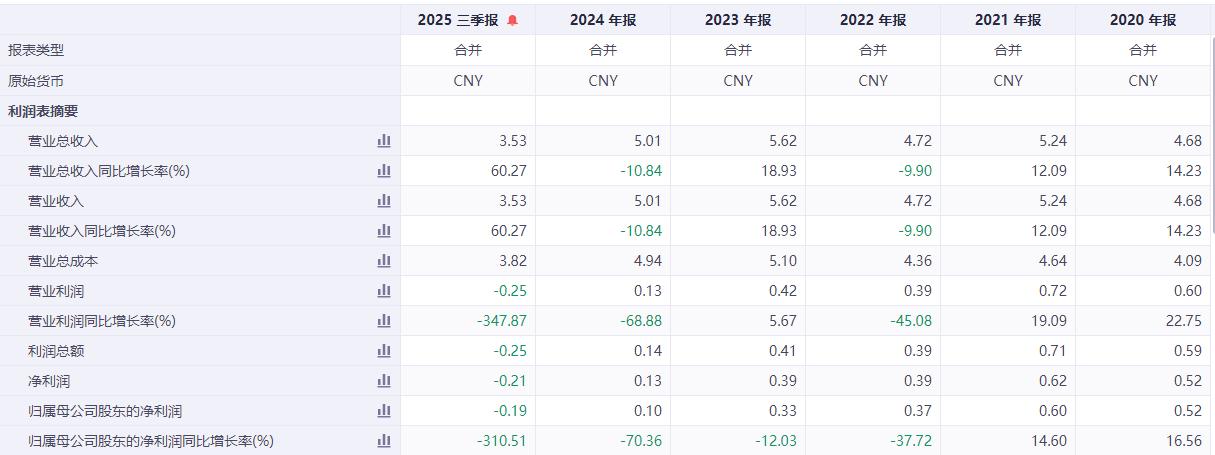
Task: Select the 2025 三季报 column header
Action: point(457,20)
